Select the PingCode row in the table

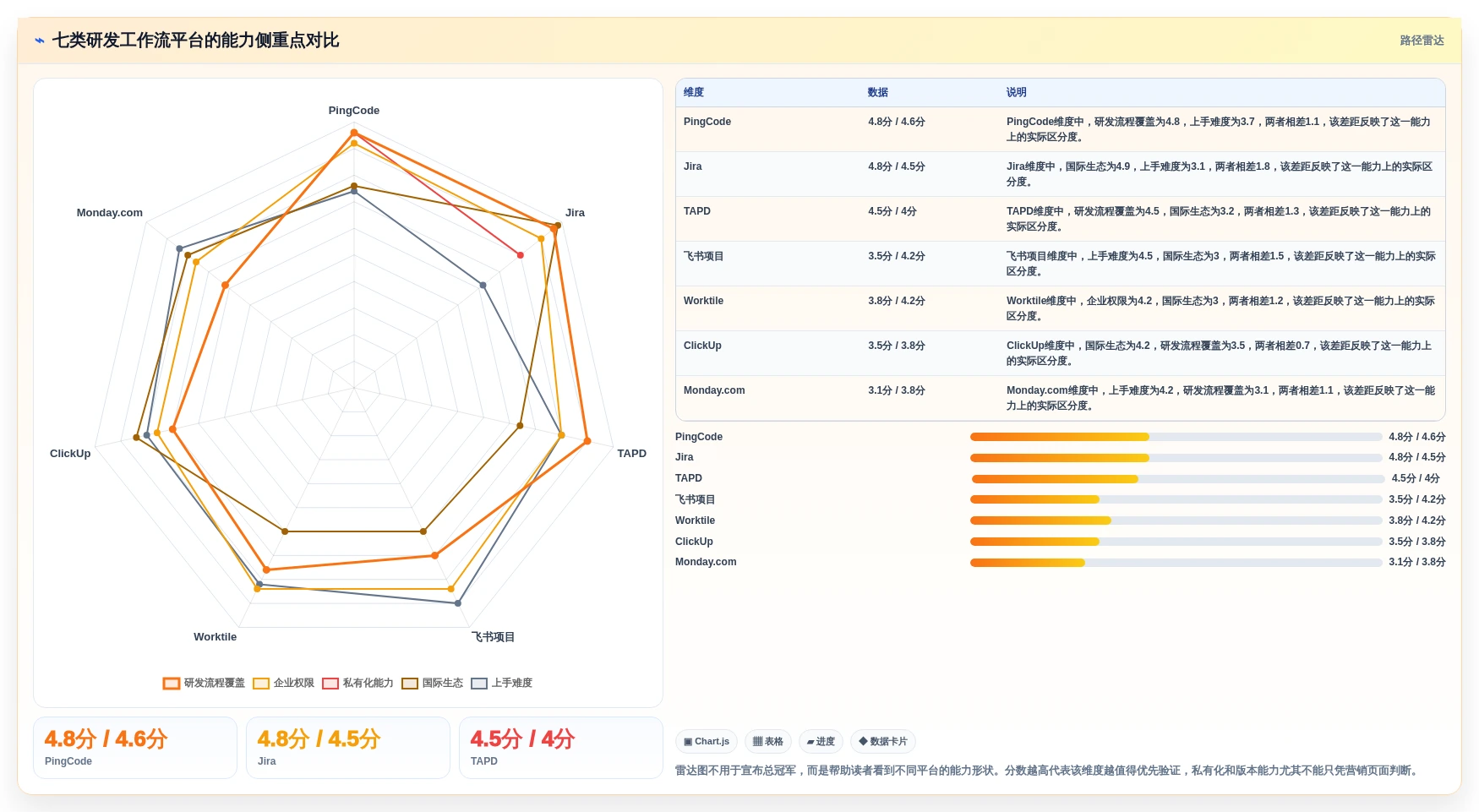click(x=1061, y=129)
